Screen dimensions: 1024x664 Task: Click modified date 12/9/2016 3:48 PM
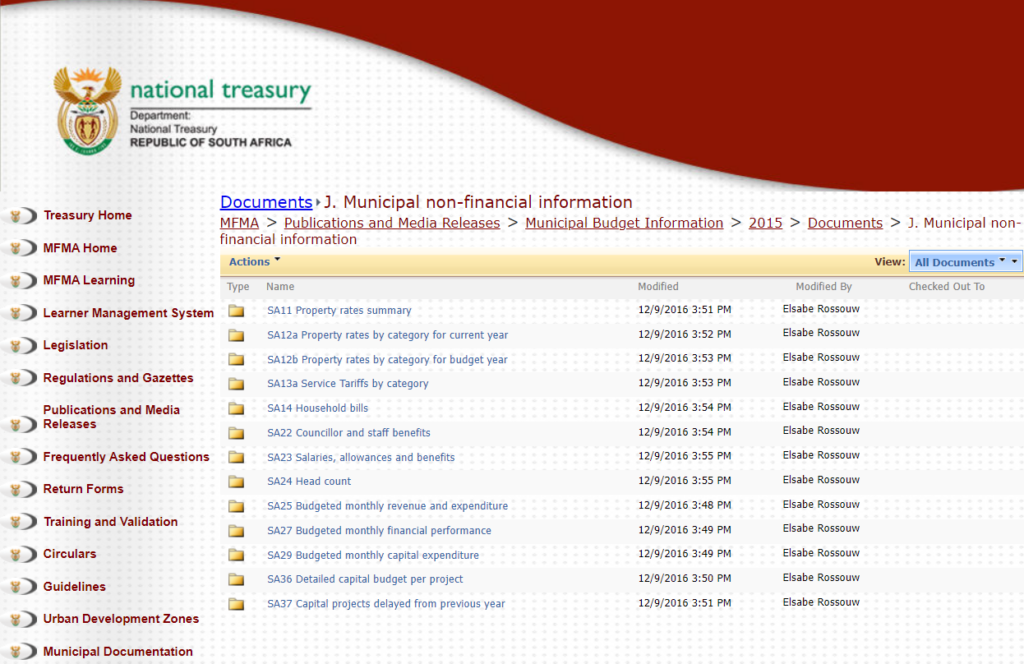[x=684, y=505]
